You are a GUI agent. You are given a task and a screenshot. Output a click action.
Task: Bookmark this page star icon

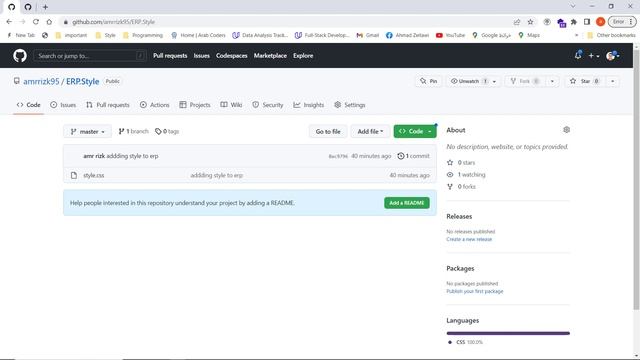coord(530,22)
